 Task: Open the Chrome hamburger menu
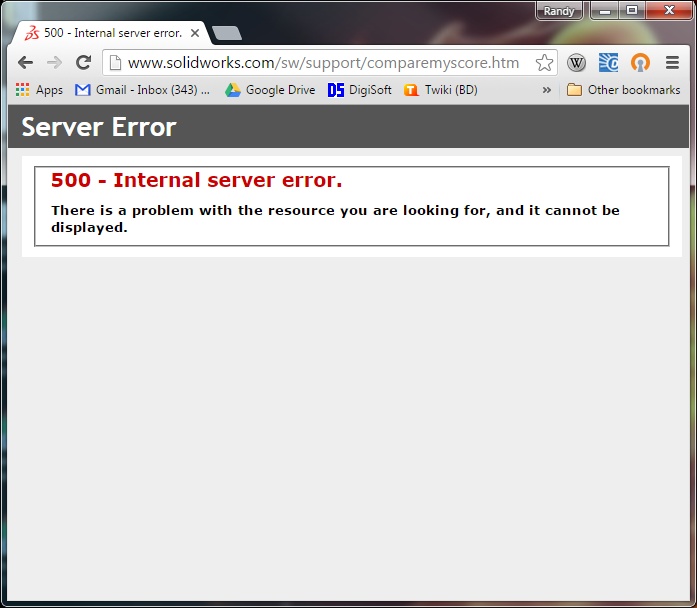click(x=672, y=63)
